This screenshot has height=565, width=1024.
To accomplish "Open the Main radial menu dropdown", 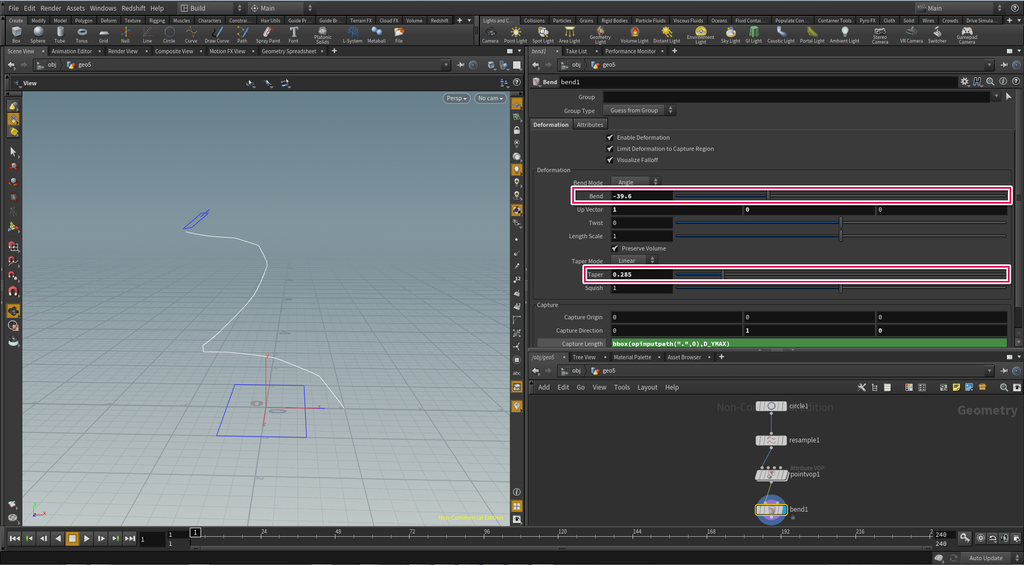I will point(280,8).
